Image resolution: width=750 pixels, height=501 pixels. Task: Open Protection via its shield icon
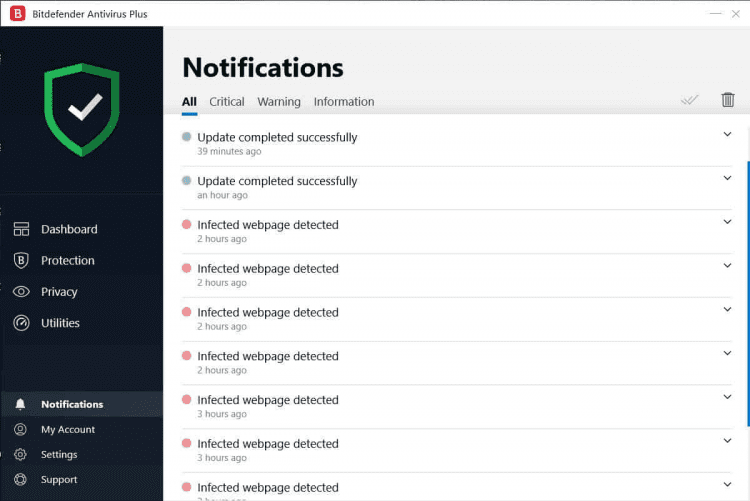[x=21, y=260]
